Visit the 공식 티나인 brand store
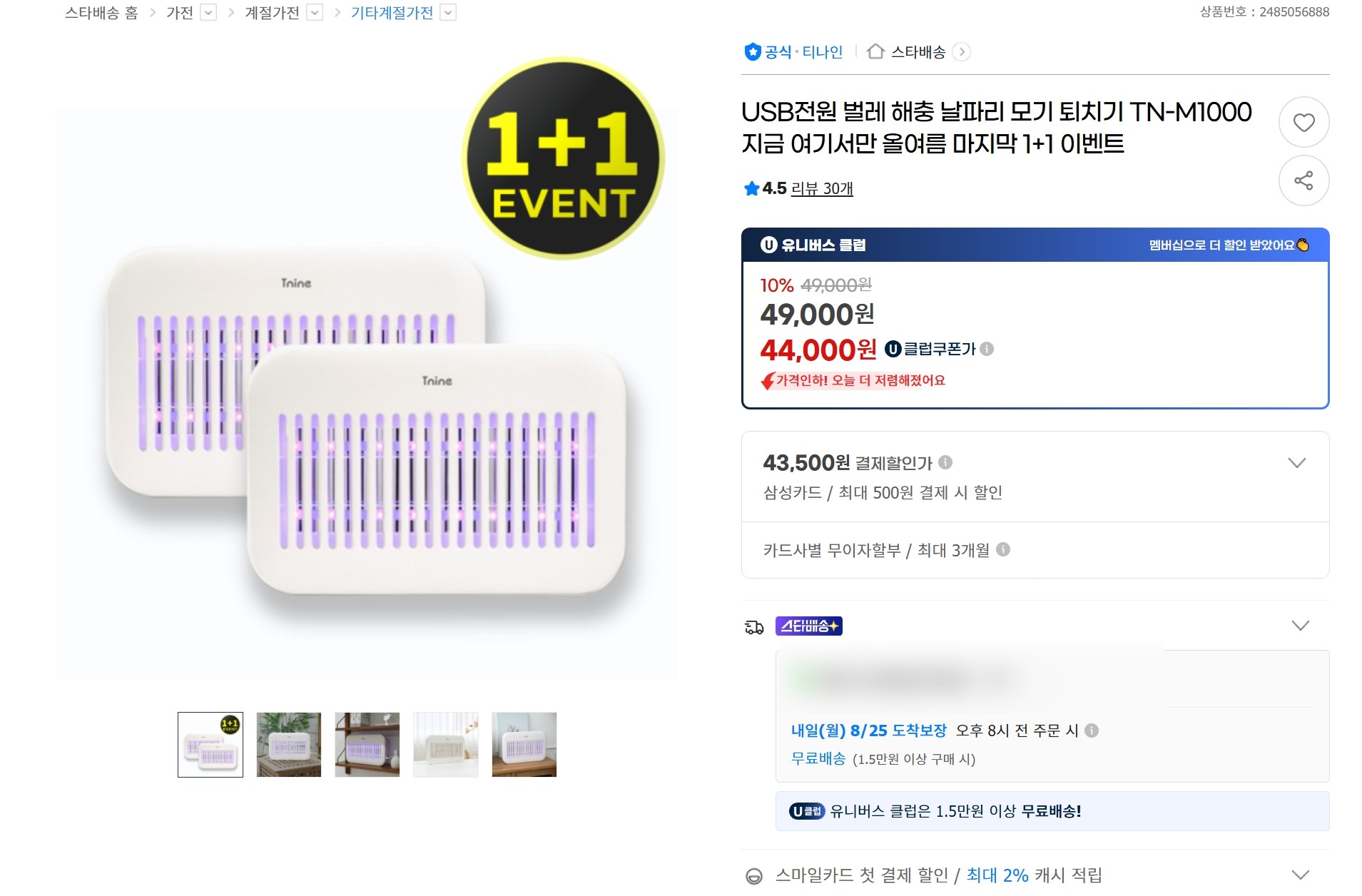1362x896 pixels. (793, 52)
